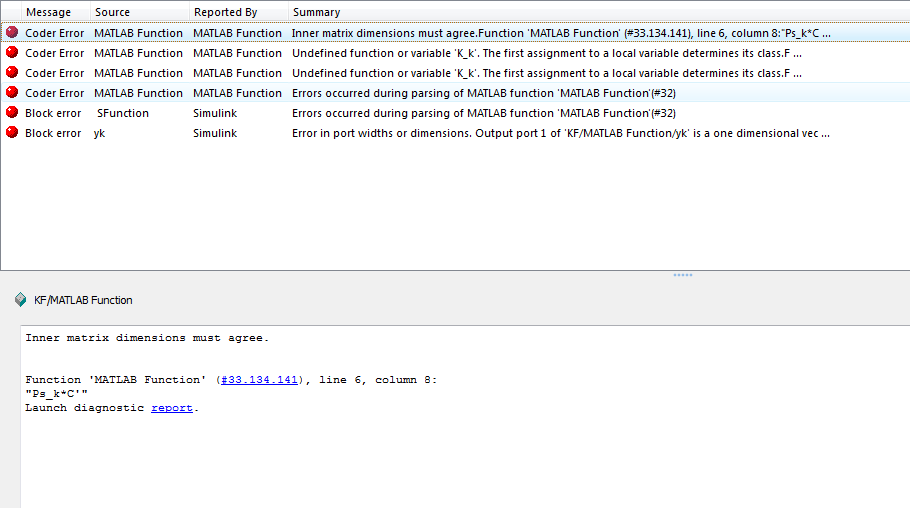This screenshot has height=508, width=910.
Task: Click the splitter handle between the panes
Action: (683, 275)
